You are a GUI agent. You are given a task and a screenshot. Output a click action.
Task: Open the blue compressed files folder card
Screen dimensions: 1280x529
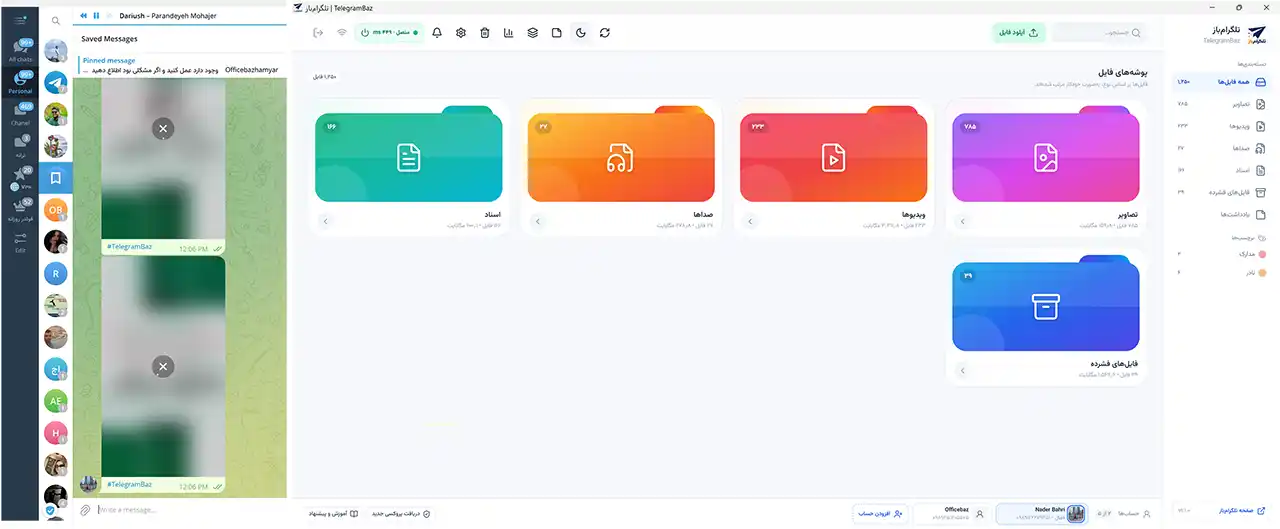tap(1046, 304)
